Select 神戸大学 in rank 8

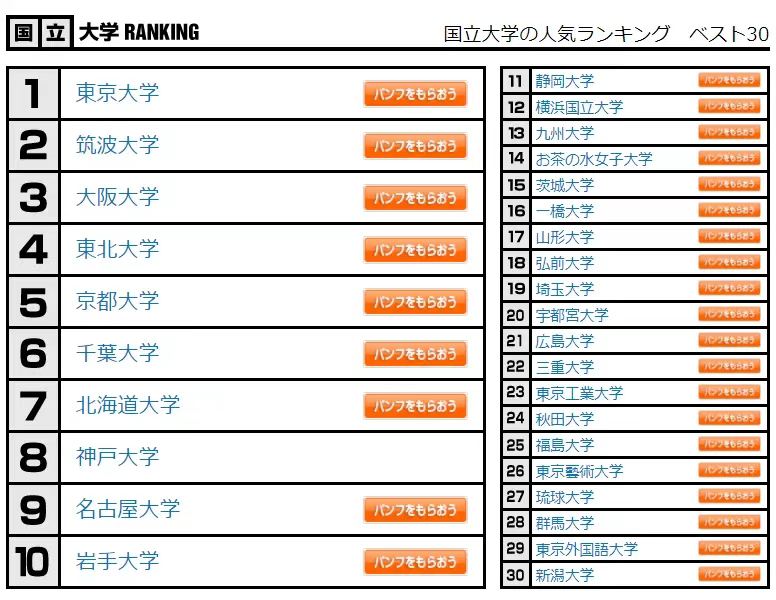117,457
